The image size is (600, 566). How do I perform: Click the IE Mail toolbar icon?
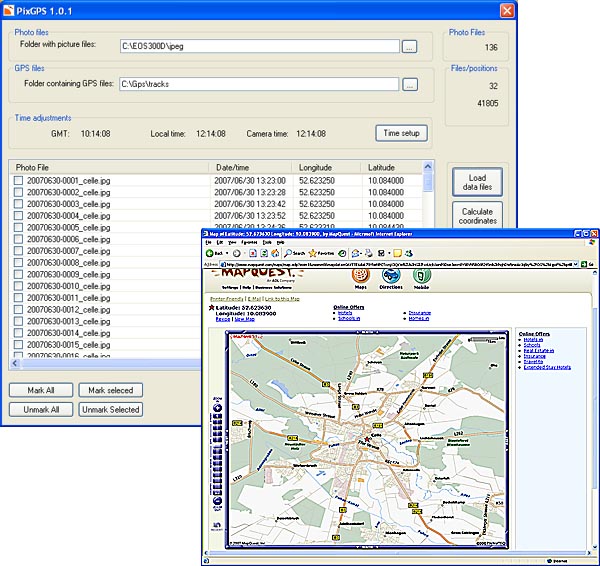point(355,253)
